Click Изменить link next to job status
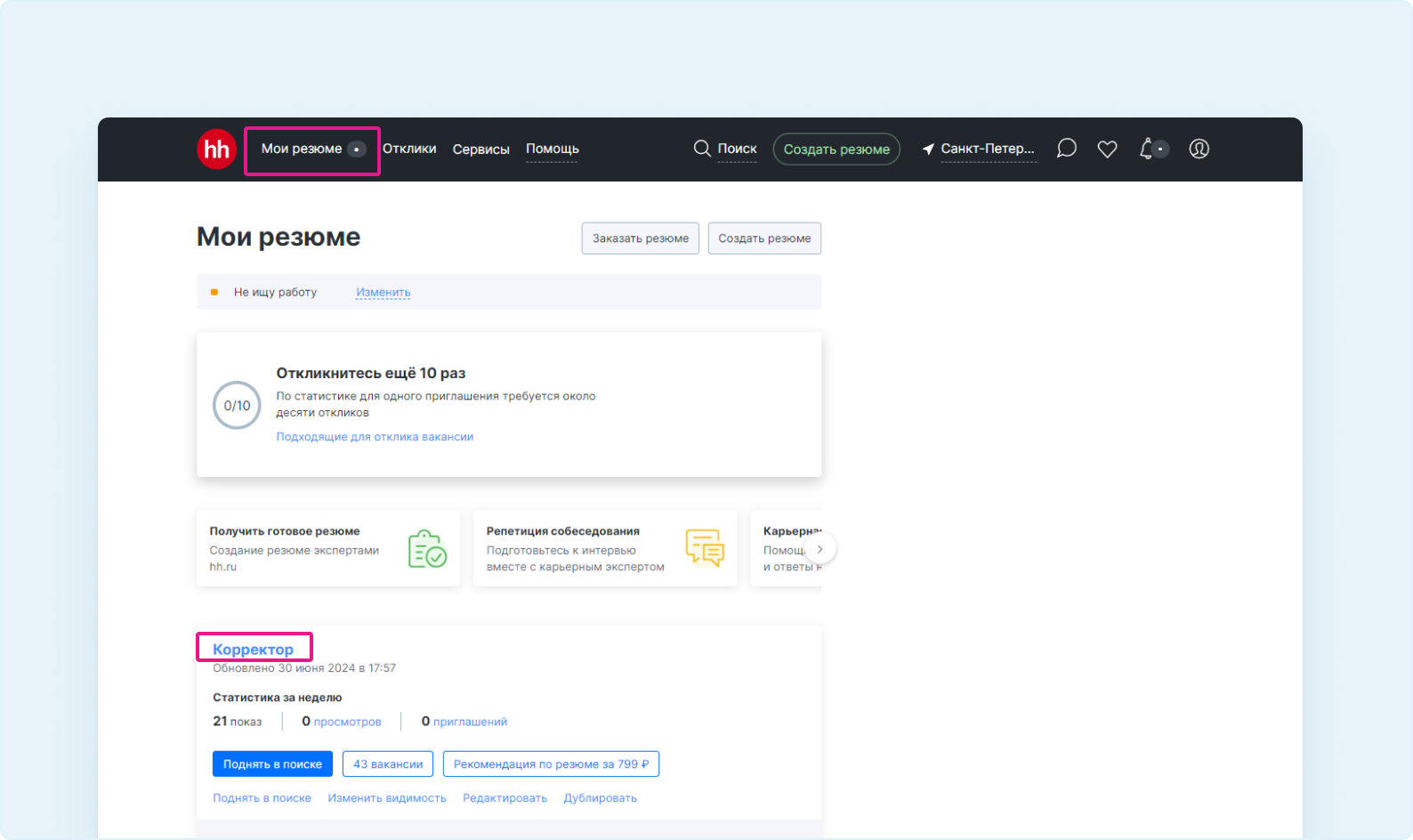The width and height of the screenshot is (1413, 840). tap(384, 292)
